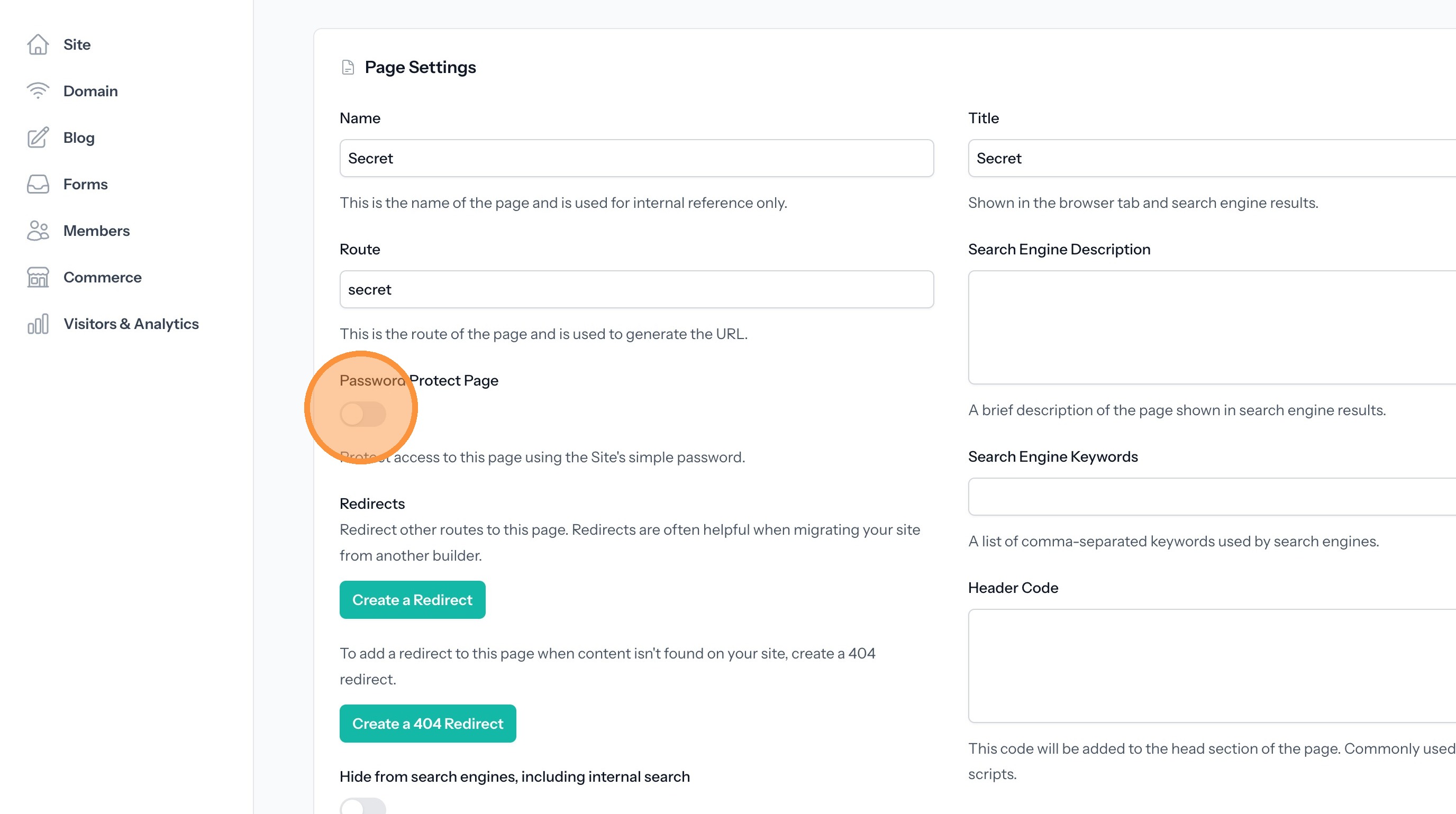The height and width of the screenshot is (814, 1456).
Task: Open Visitors & Analytics section
Action: click(x=131, y=324)
